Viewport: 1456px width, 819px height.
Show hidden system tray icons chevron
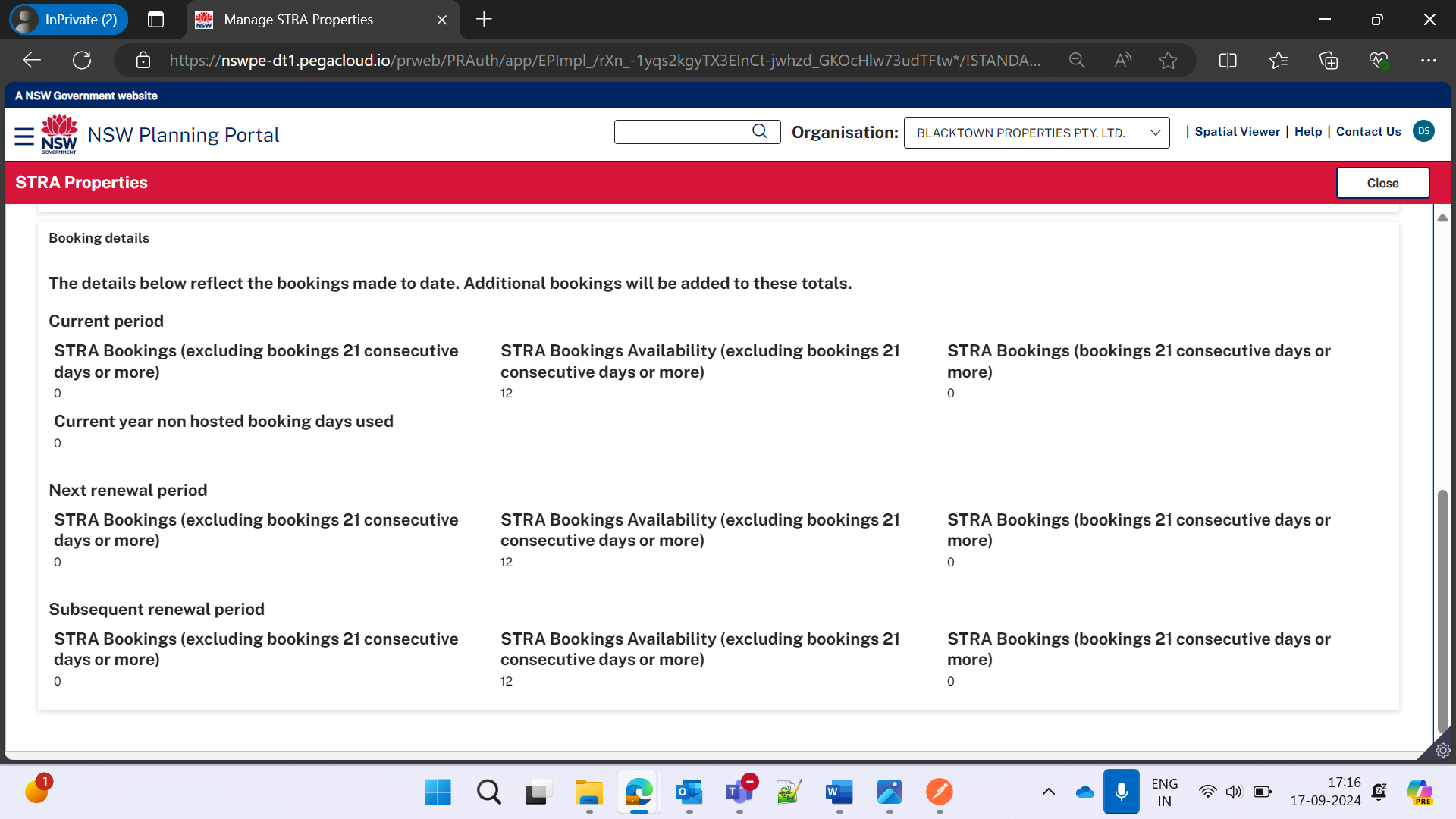coord(1049,792)
